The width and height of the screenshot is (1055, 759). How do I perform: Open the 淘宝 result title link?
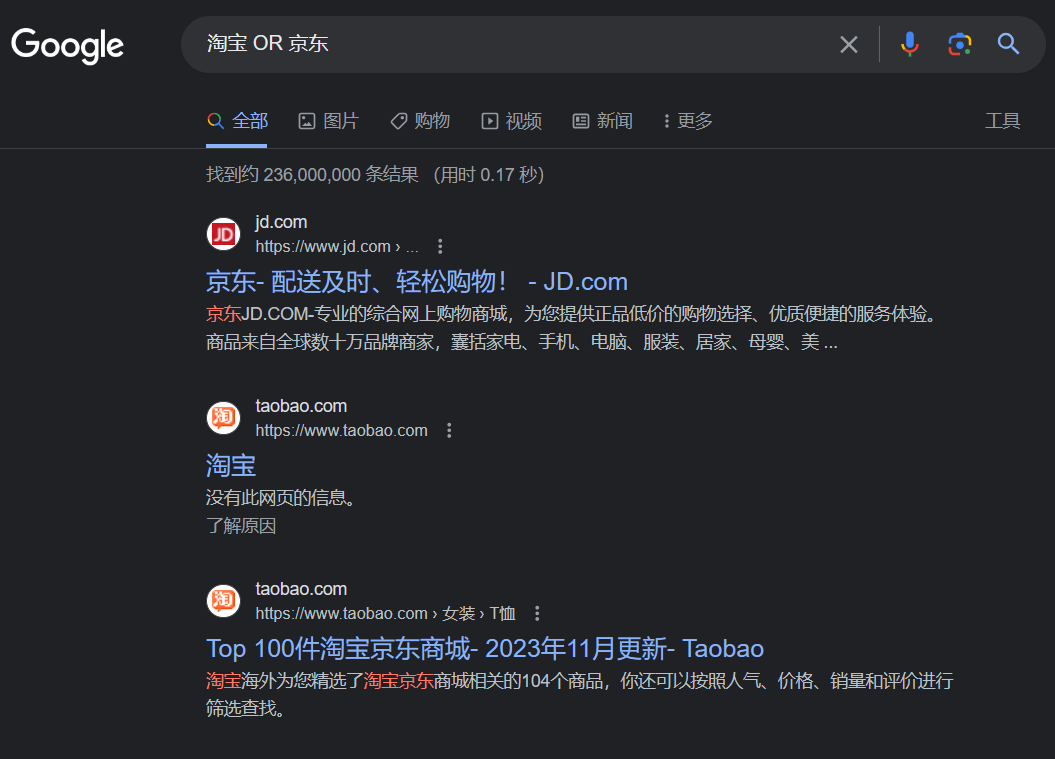pos(231,465)
